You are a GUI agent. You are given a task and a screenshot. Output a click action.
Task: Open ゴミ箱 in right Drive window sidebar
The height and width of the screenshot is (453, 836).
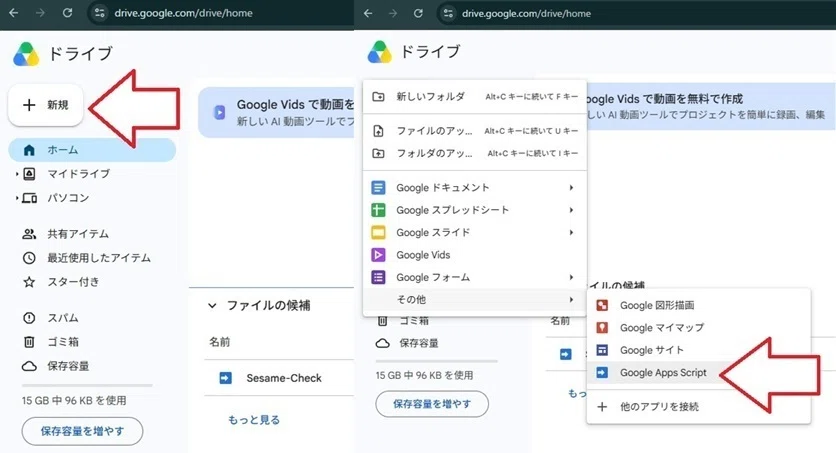(x=414, y=321)
